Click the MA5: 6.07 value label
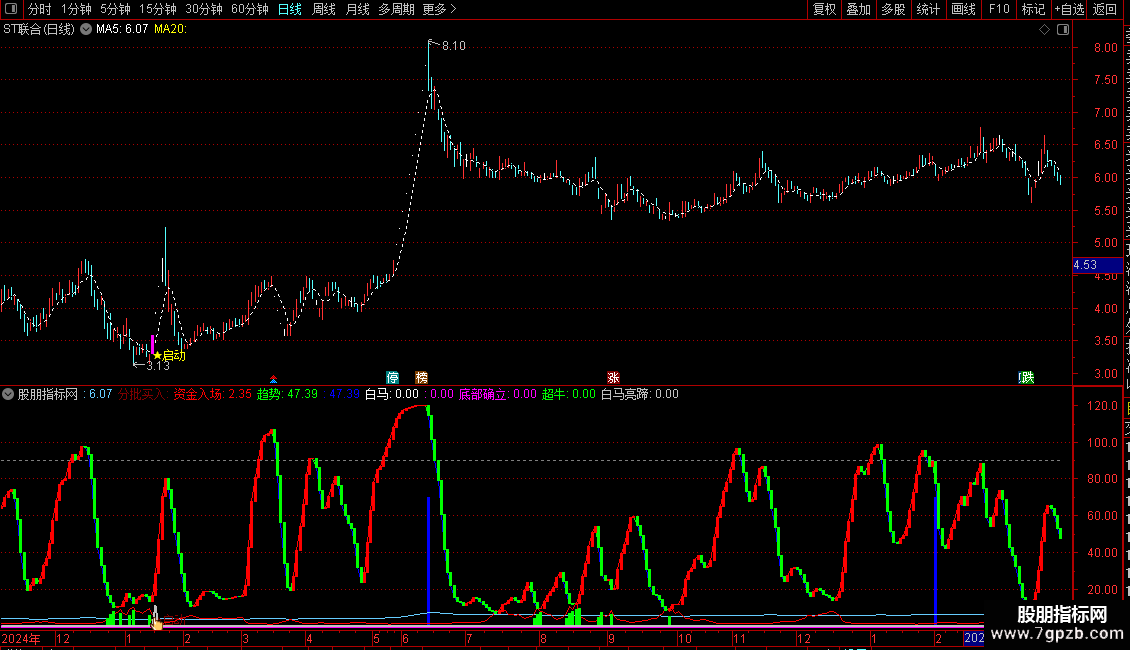This screenshot has width=1130, height=650. coord(122,29)
